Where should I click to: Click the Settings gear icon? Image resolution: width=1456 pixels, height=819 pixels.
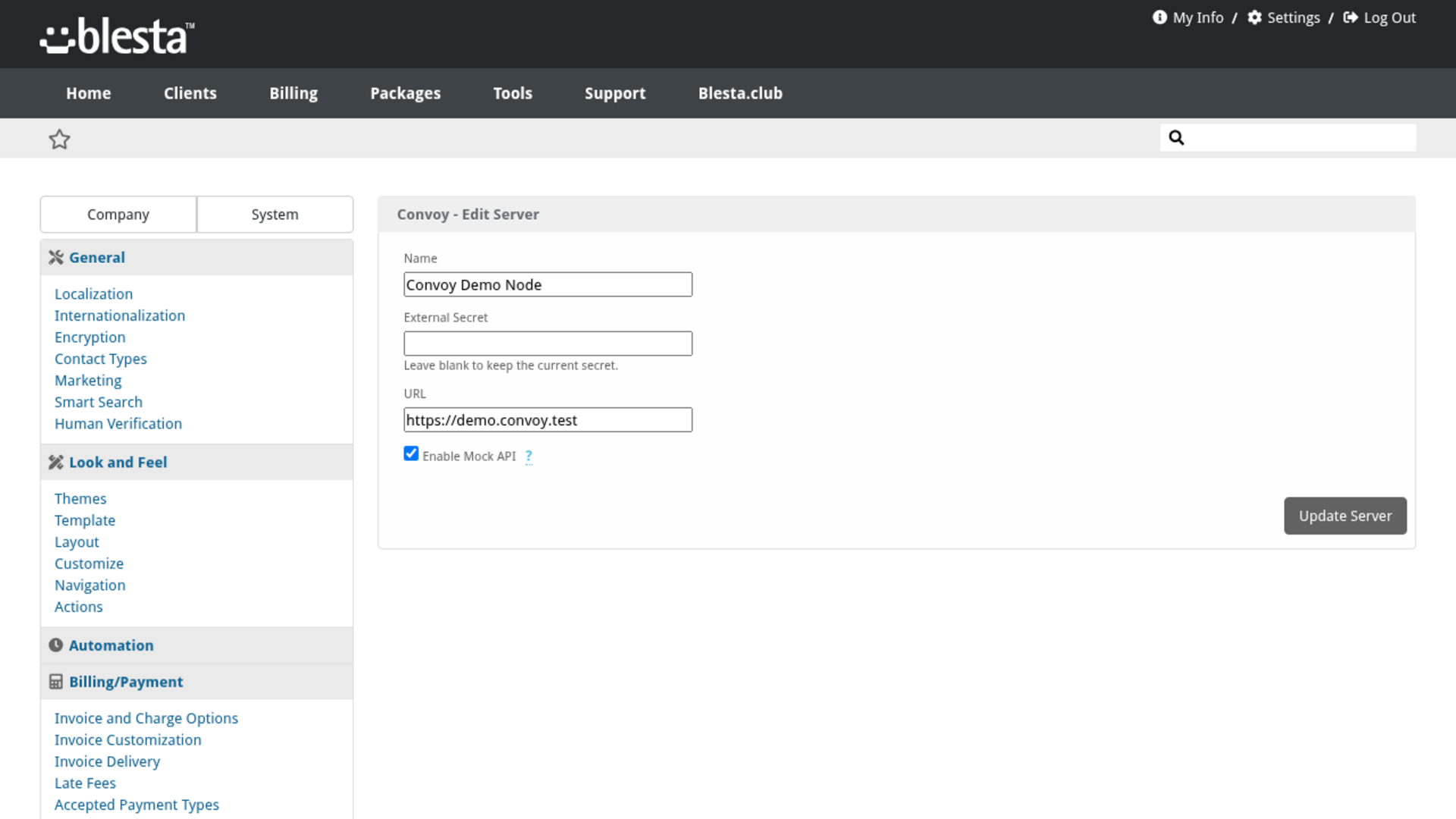point(1255,17)
